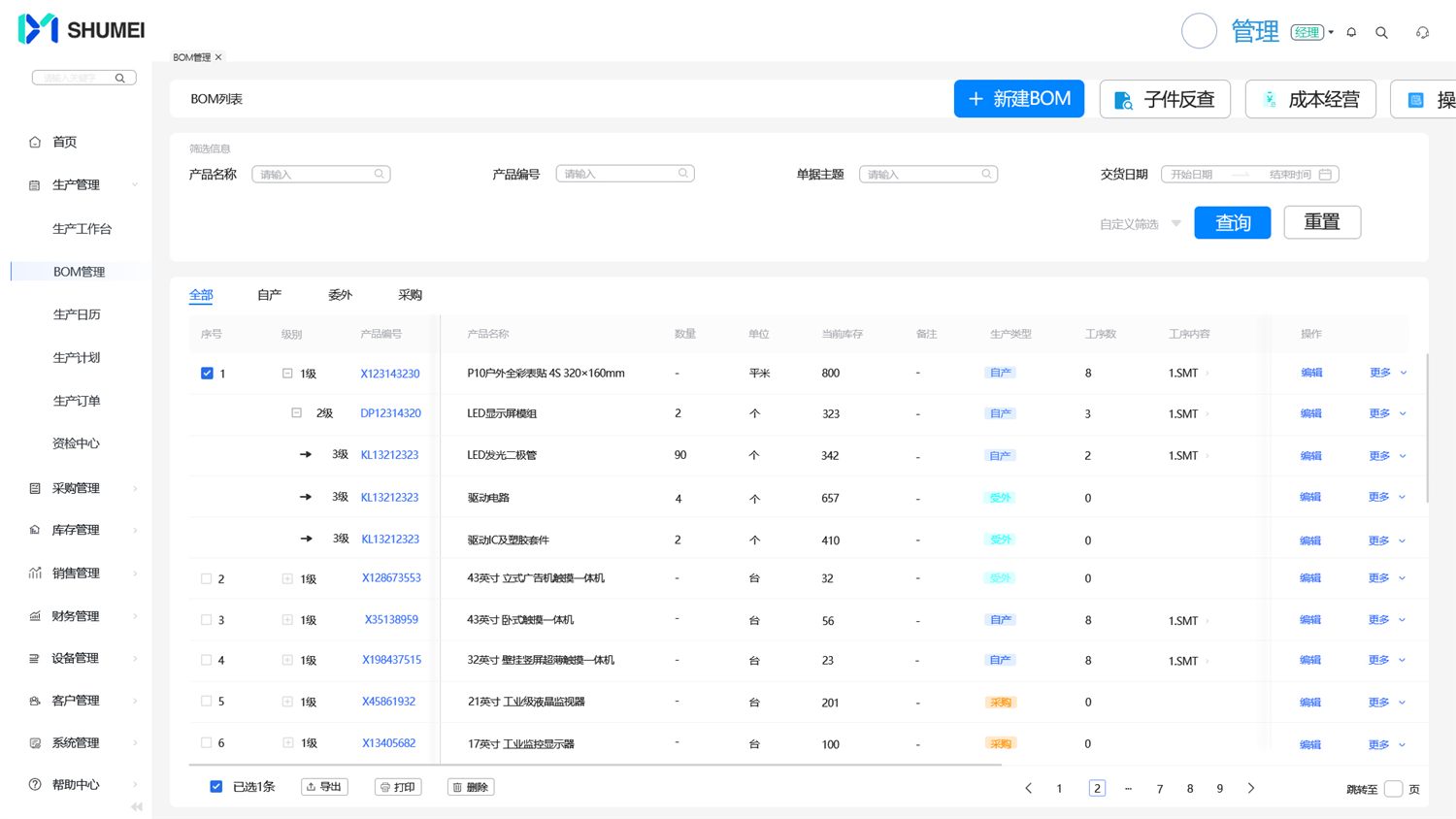Check the row 3 checkbox
Viewport: 1456px width, 819px height.
pos(206,619)
